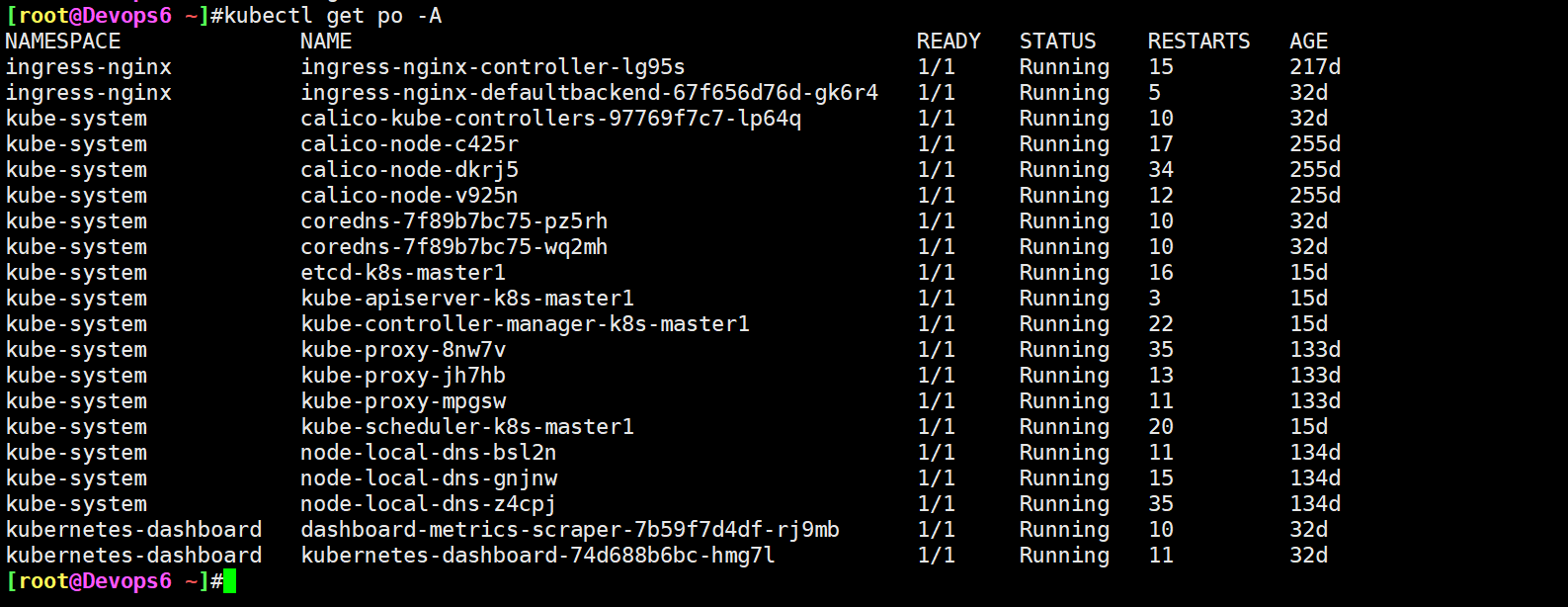Click pod name kube-scheduler-k8s-master1
1568x607 pixels.
pyautogui.click(x=466, y=427)
